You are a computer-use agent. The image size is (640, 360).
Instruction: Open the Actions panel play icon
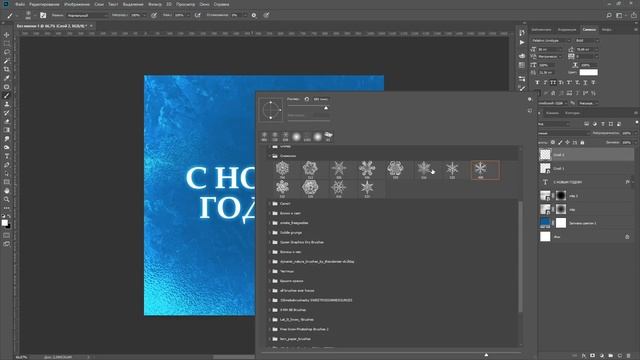[522, 42]
